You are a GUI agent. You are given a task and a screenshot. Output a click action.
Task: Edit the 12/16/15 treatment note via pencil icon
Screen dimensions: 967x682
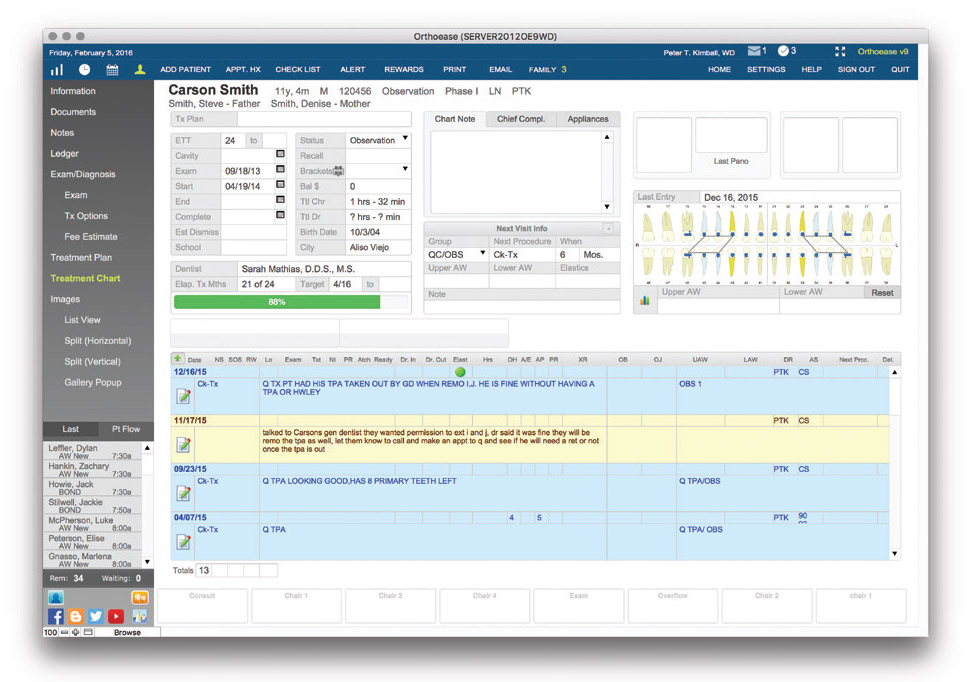[184, 396]
